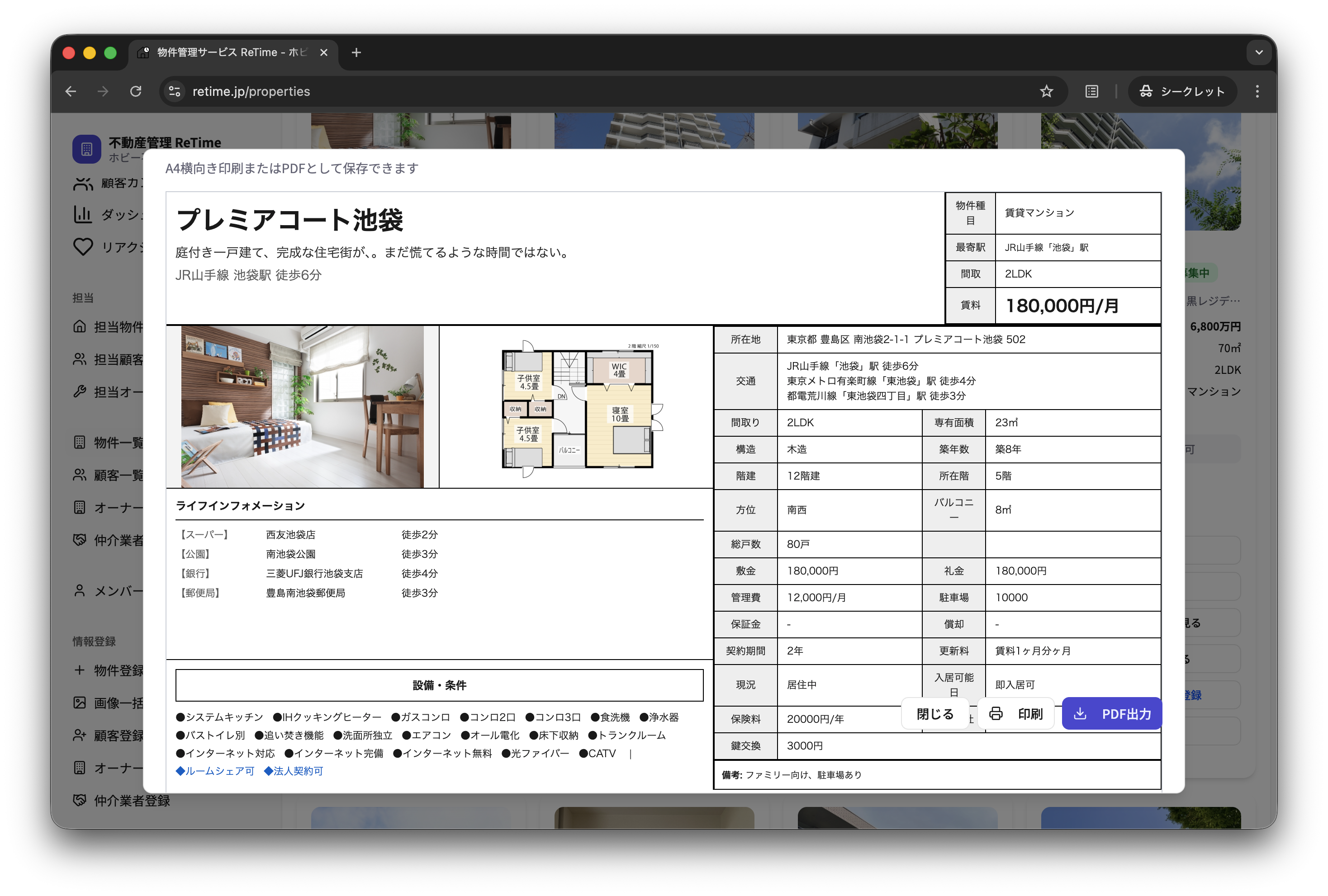Screen dimensions: 1328x896
Task: Open the tab search chevron at top right
Action: pyautogui.click(x=1259, y=52)
